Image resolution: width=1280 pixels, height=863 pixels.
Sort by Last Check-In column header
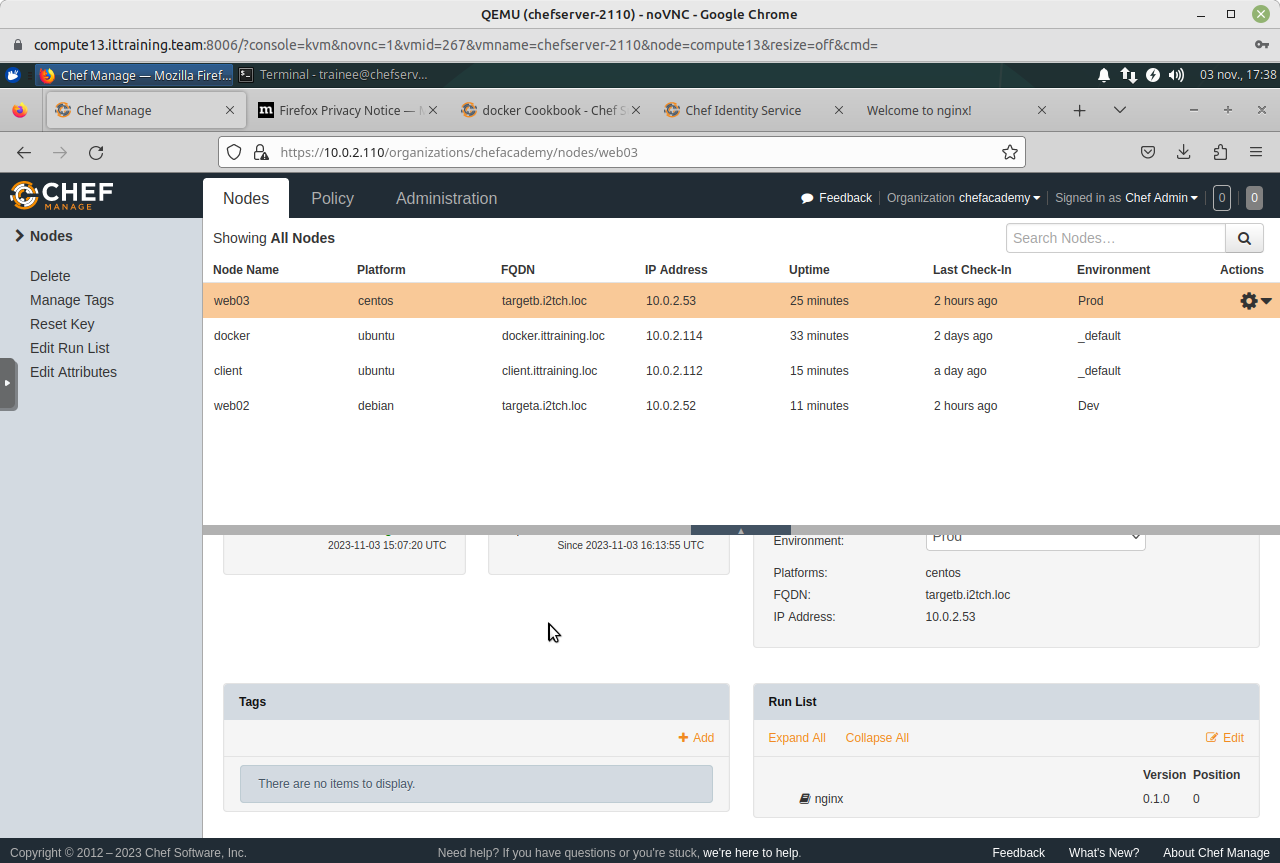972,270
